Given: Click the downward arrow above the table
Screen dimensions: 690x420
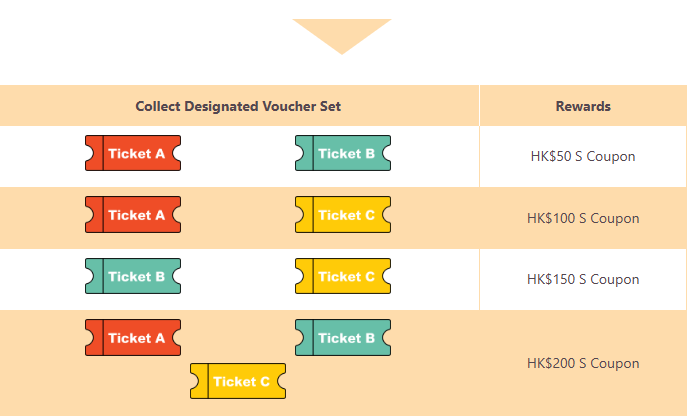Looking at the screenshot, I should tap(342, 33).
